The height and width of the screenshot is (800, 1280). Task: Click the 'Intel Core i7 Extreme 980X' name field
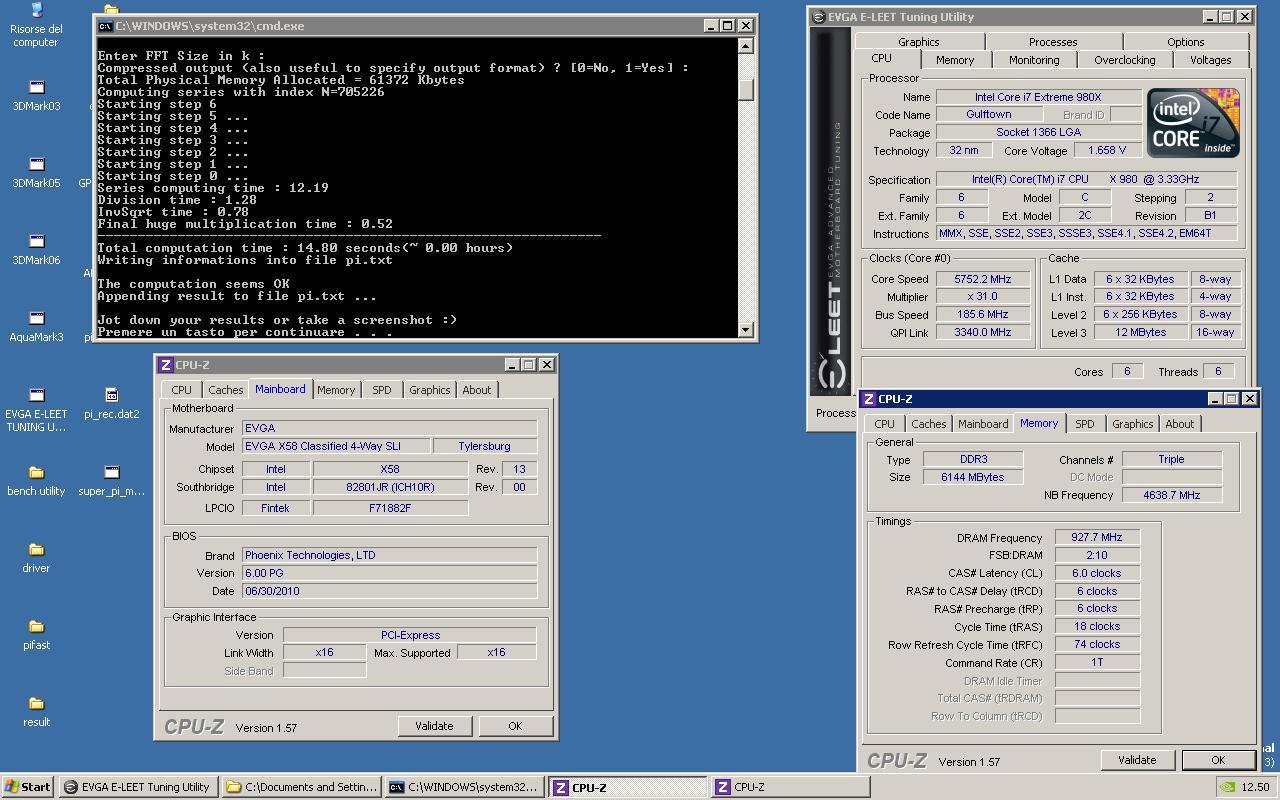[1038, 97]
